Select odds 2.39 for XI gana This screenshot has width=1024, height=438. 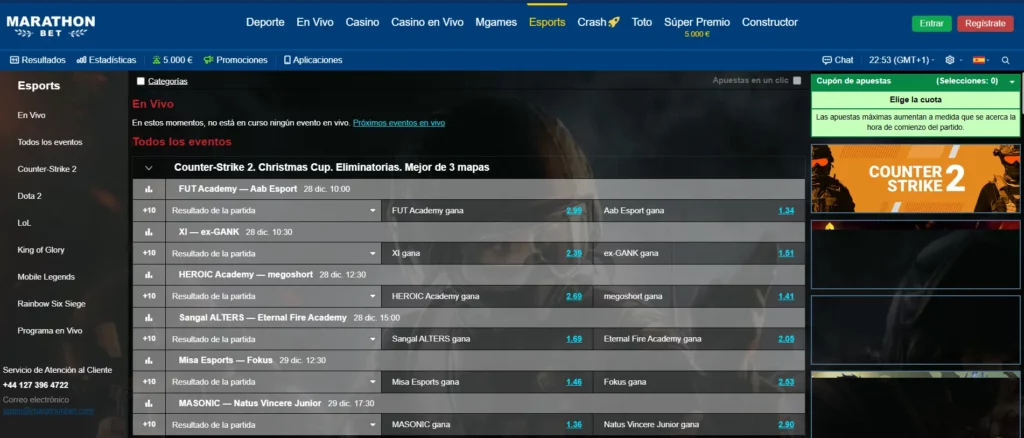pos(574,253)
